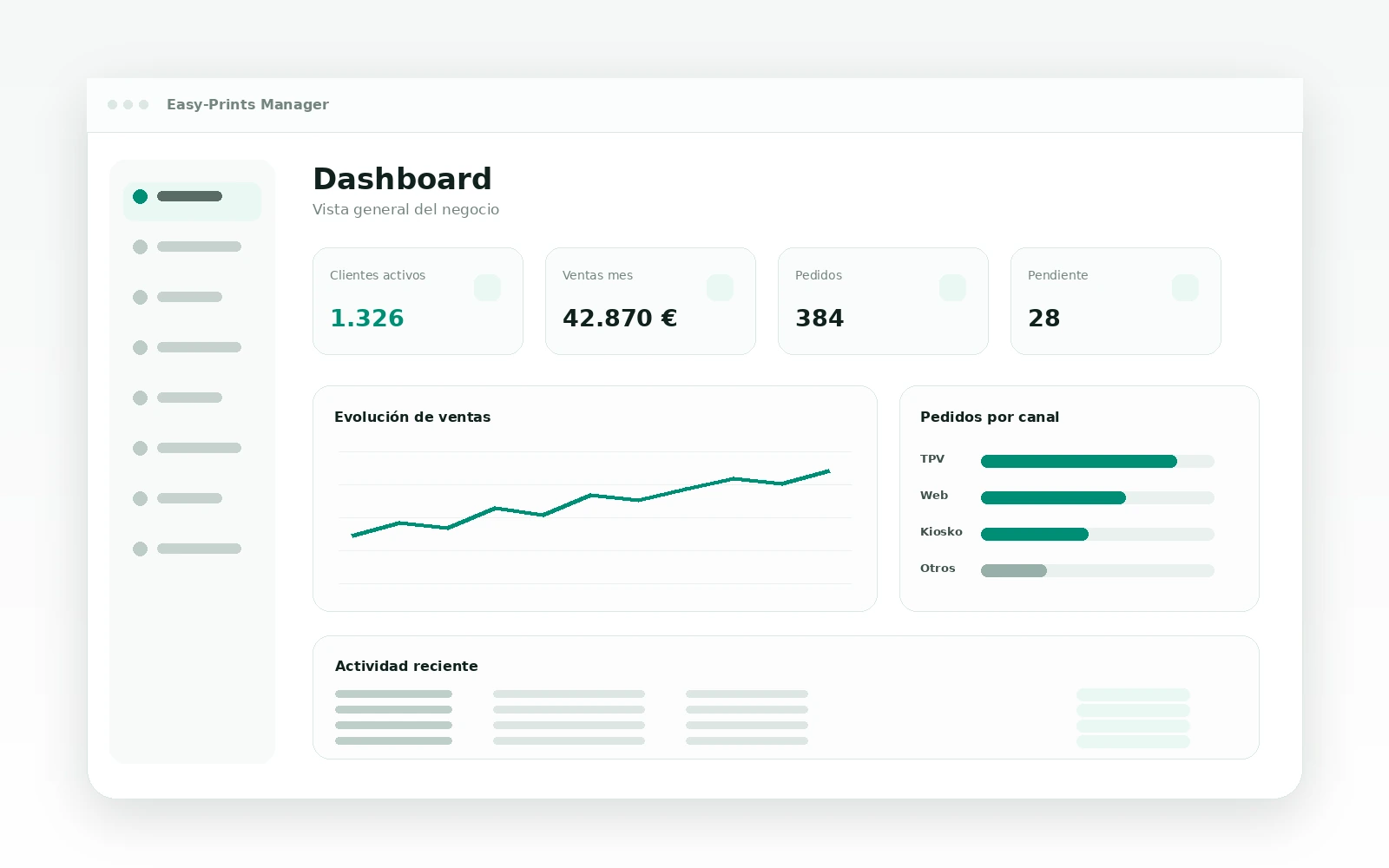
Task: Click the "Web" channel label
Action: pos(934,496)
